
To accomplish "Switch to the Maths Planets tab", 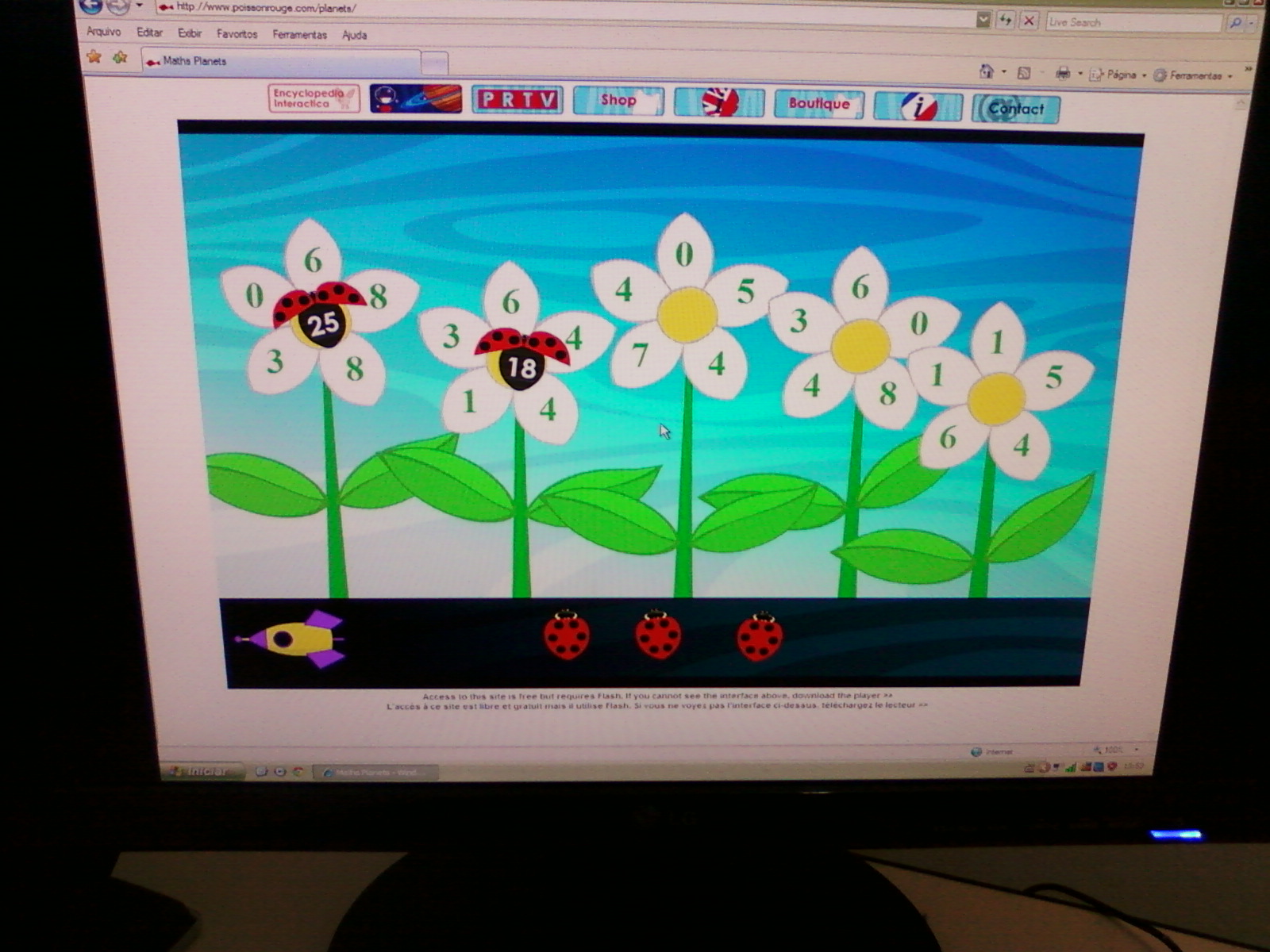I will click(x=281, y=61).
